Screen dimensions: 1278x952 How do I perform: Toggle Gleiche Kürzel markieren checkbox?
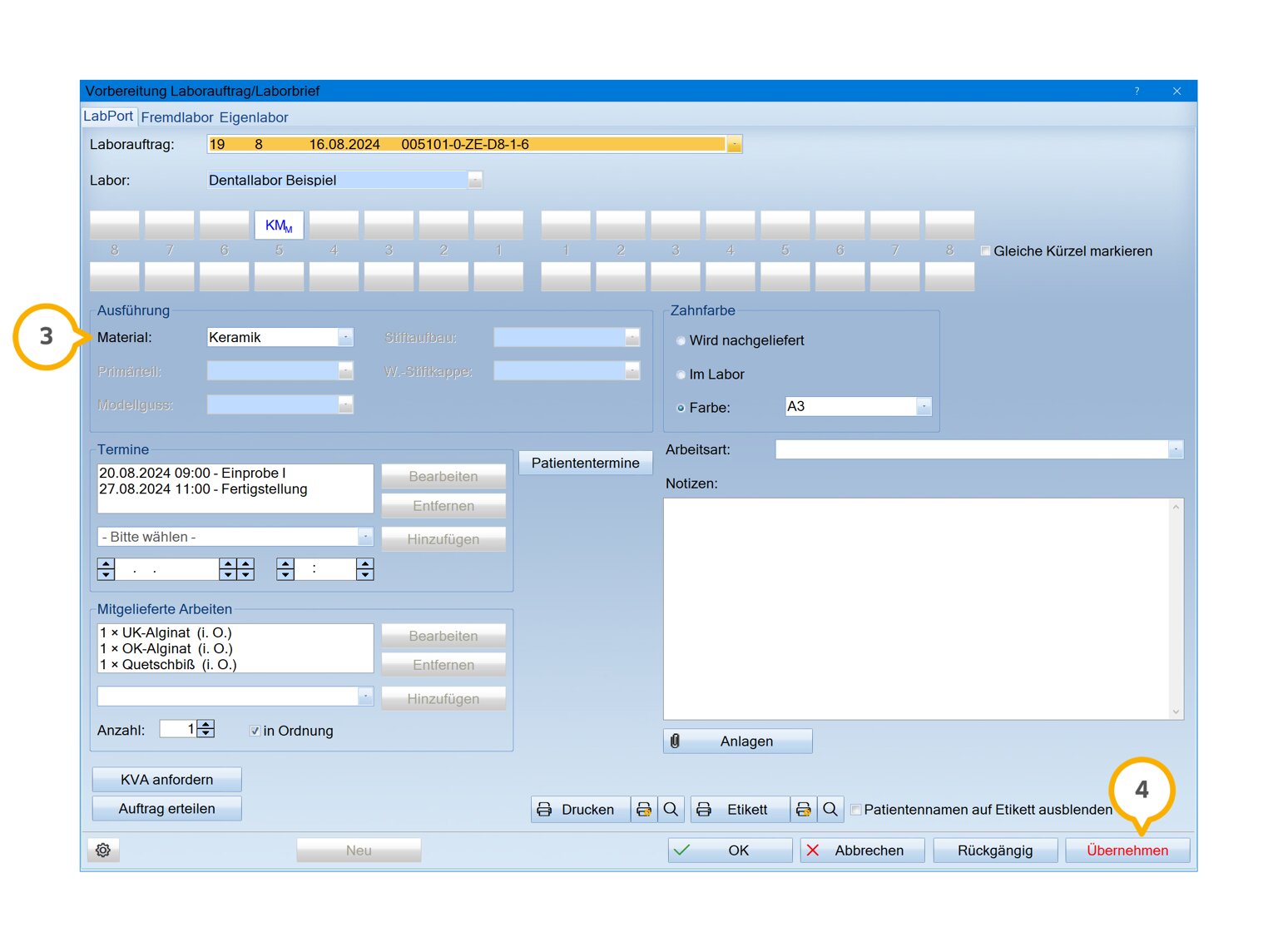(986, 250)
